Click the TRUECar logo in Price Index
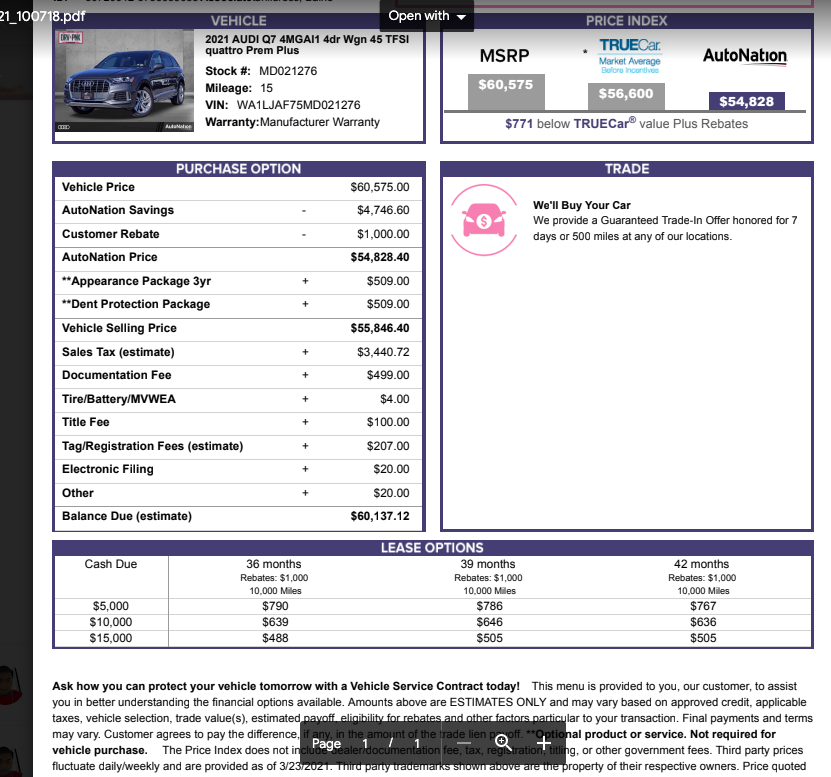831x777 pixels. click(630, 55)
